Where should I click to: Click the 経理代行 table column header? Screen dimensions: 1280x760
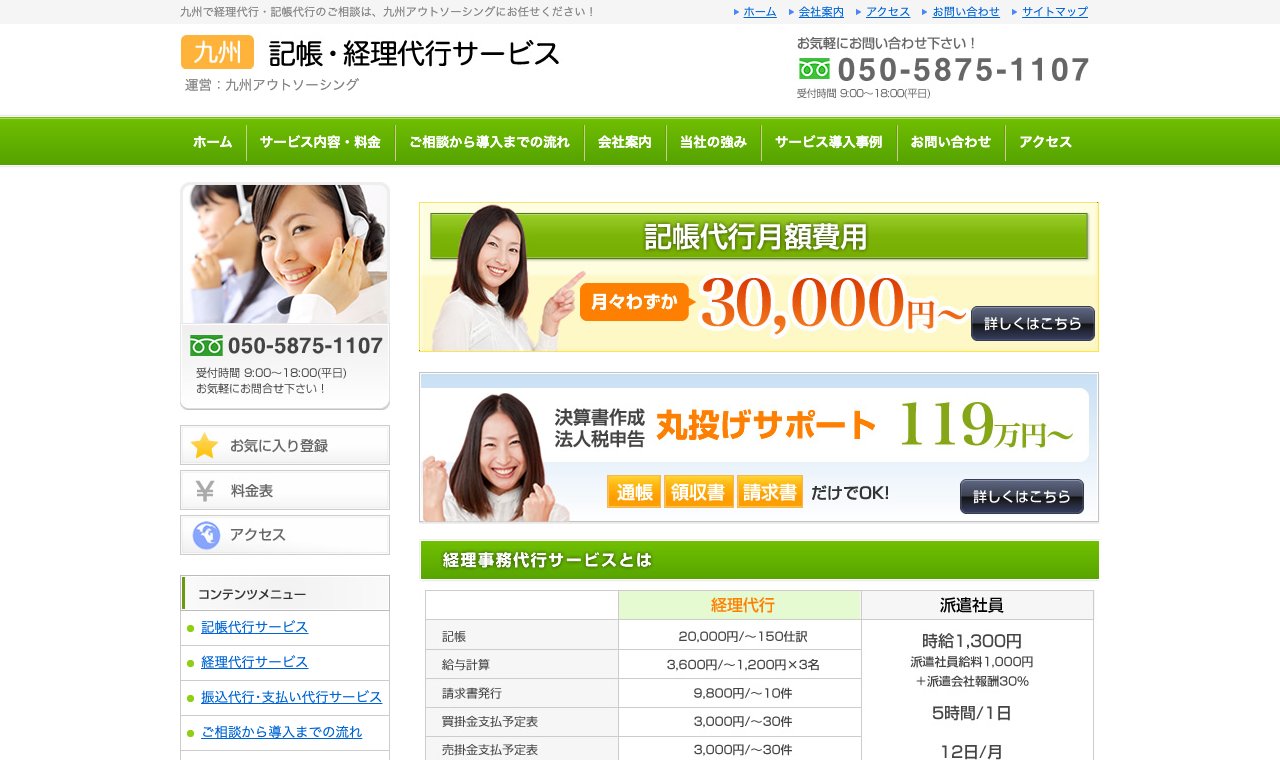[740, 605]
